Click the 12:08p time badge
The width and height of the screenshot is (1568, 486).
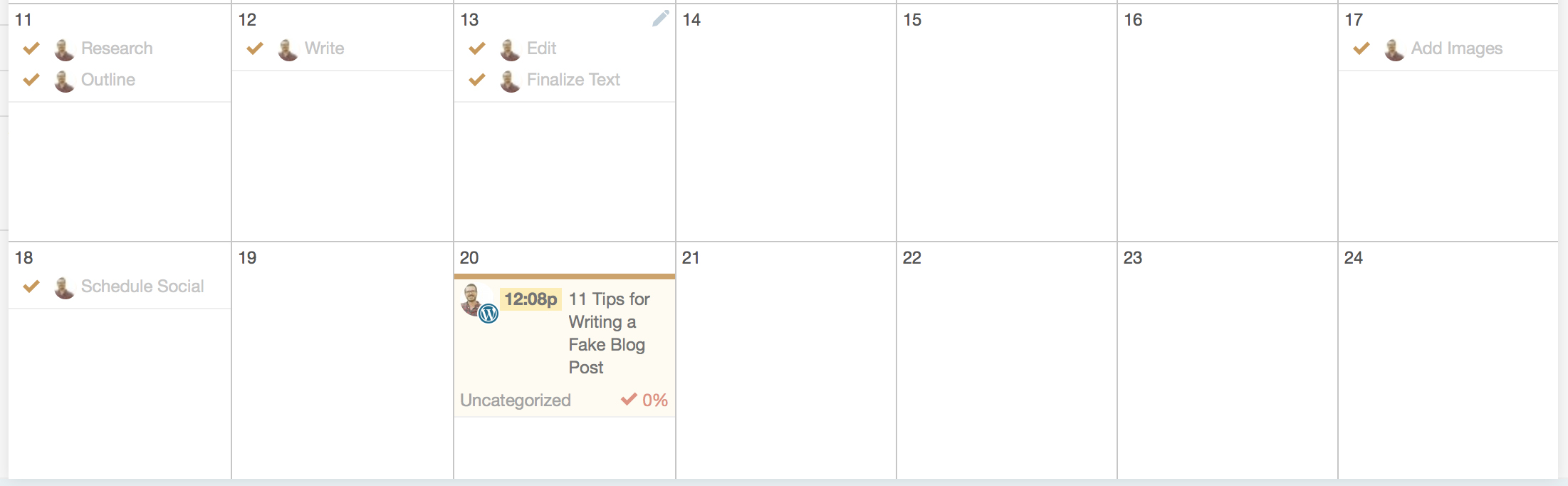tap(530, 299)
